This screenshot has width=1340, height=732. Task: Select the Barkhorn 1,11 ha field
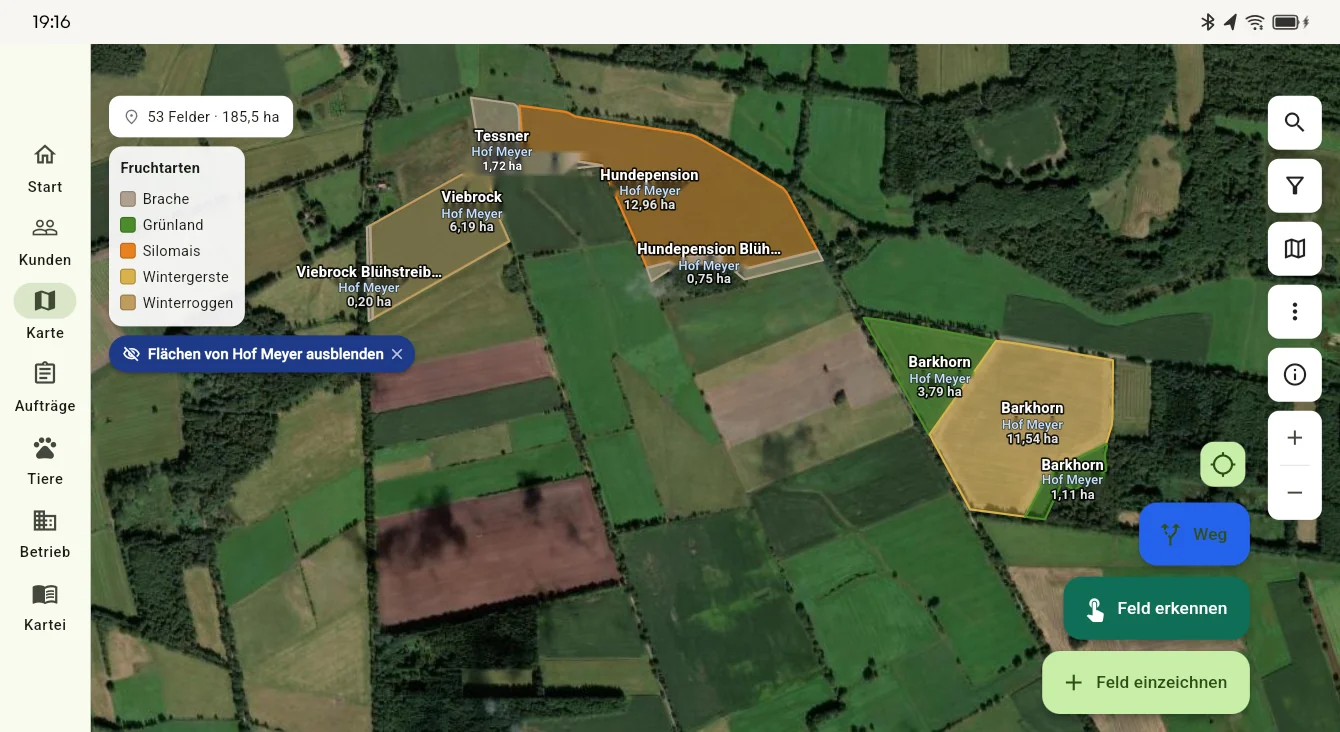click(1072, 479)
